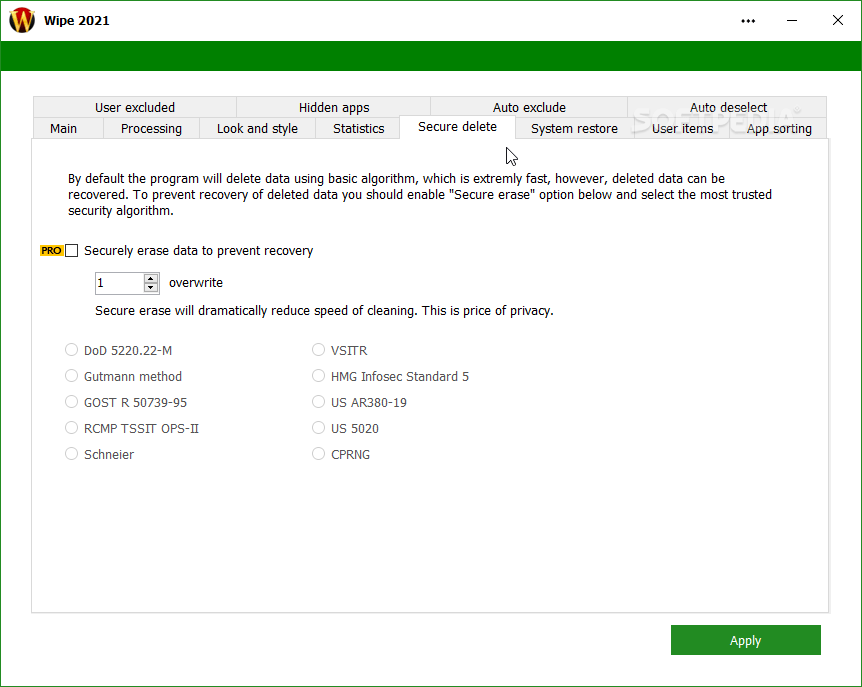Viewport: 862px width, 687px height.
Task: Click the Wipe 2021 logo icon
Action: pyautogui.click(x=22, y=20)
